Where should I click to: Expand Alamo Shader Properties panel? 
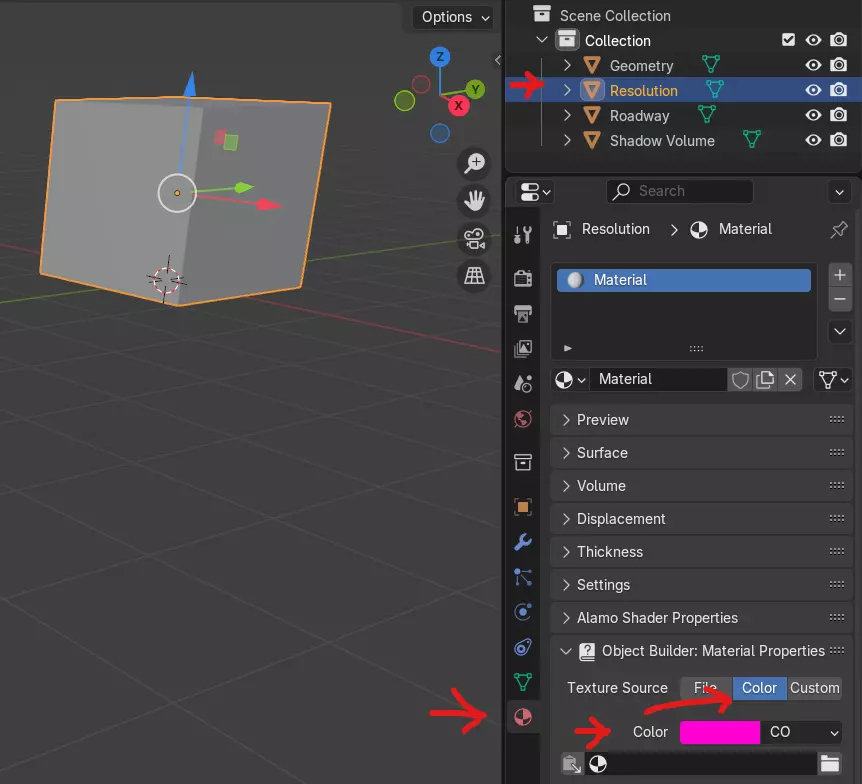tap(657, 618)
